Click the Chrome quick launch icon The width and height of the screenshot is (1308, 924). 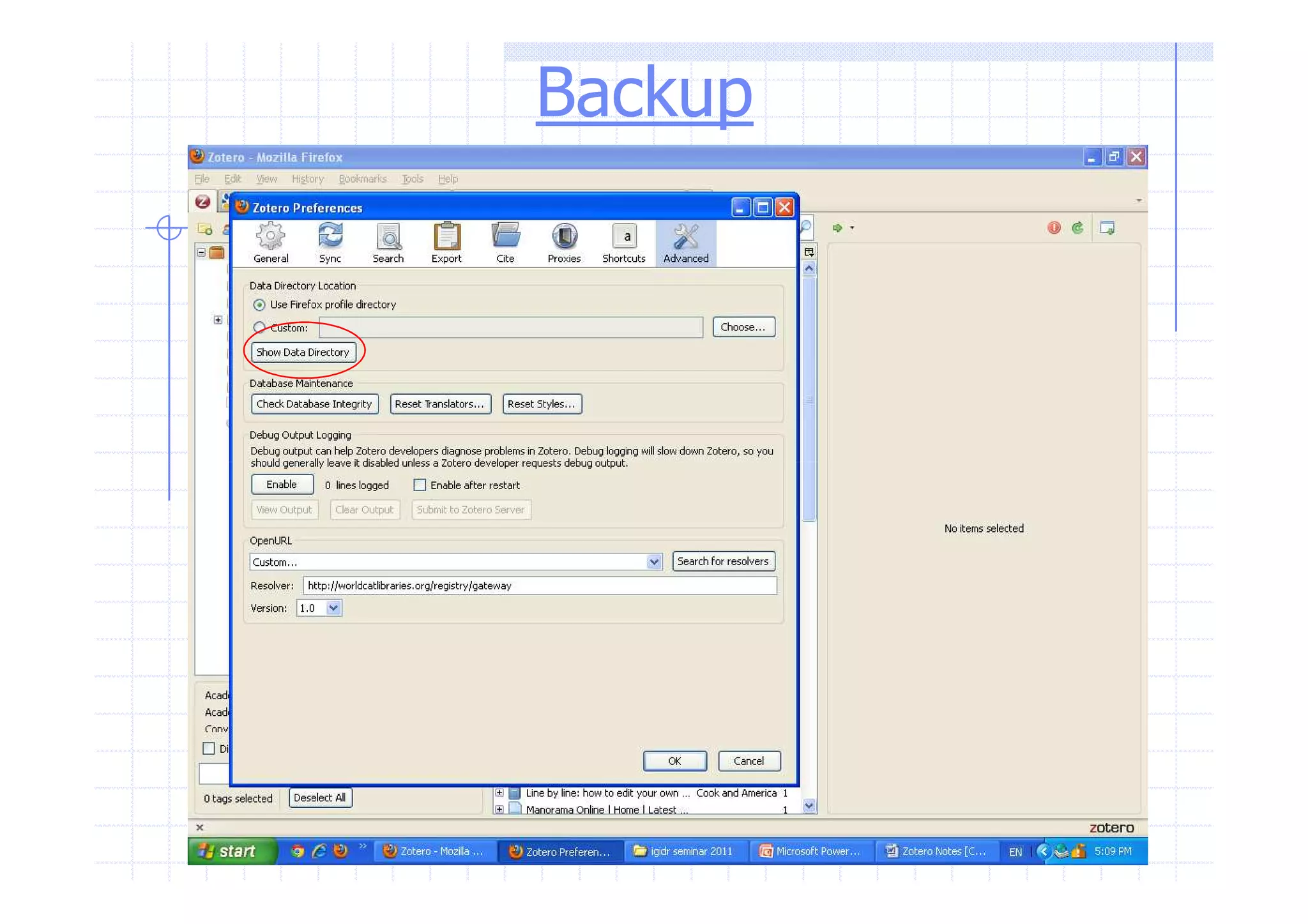pyautogui.click(x=297, y=851)
